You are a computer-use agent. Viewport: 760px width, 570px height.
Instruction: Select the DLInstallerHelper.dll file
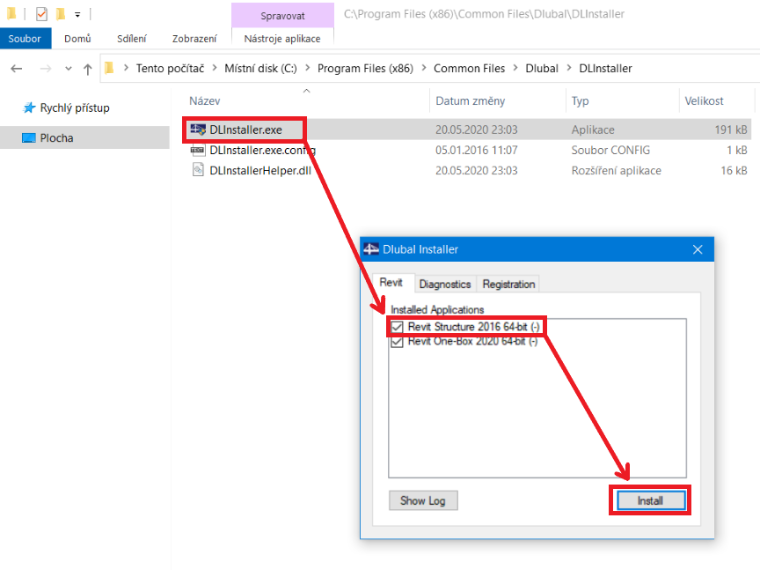click(260, 171)
